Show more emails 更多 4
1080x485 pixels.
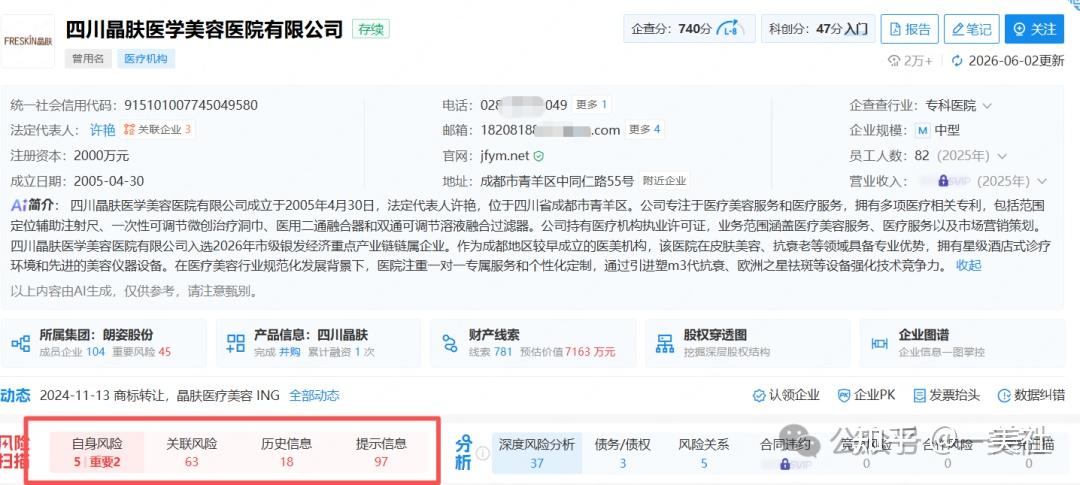coord(644,129)
